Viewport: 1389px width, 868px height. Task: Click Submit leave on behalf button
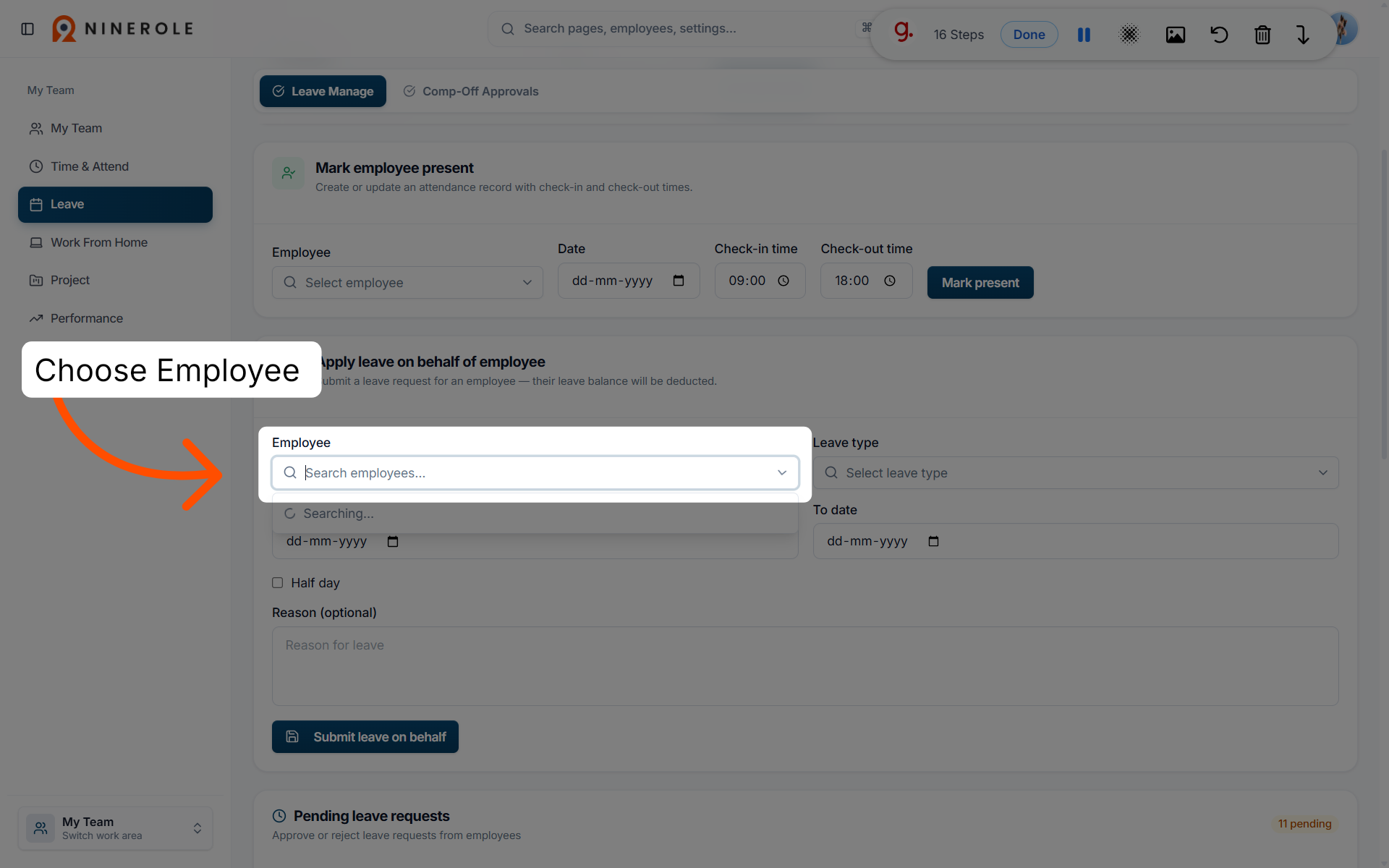point(365,736)
